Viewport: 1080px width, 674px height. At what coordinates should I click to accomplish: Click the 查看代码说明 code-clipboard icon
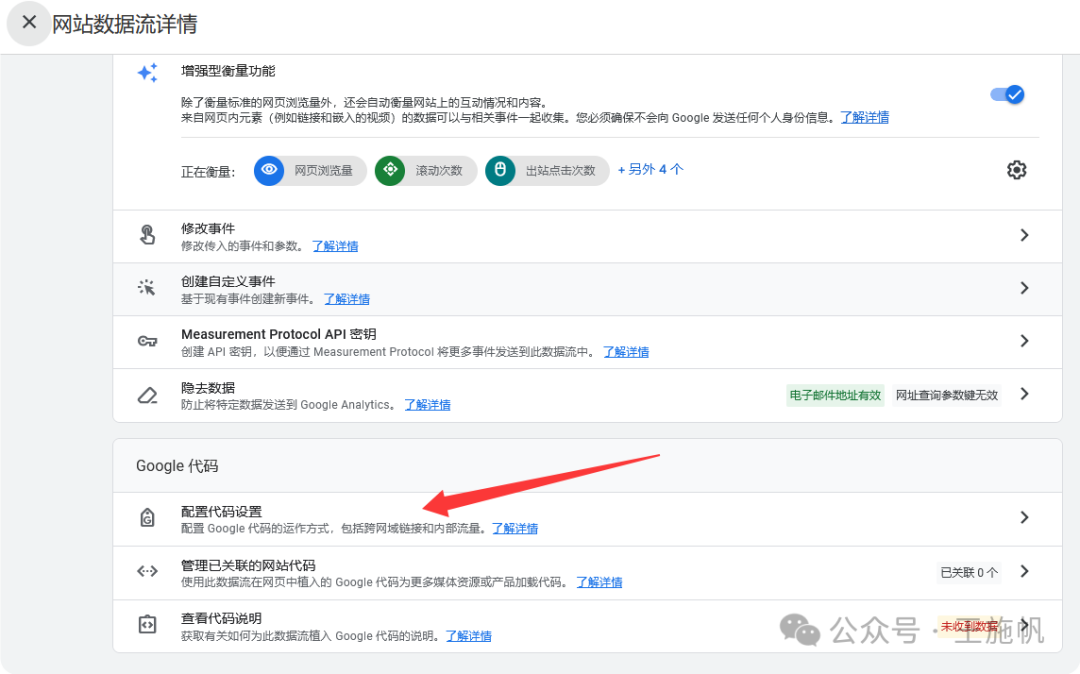(147, 624)
